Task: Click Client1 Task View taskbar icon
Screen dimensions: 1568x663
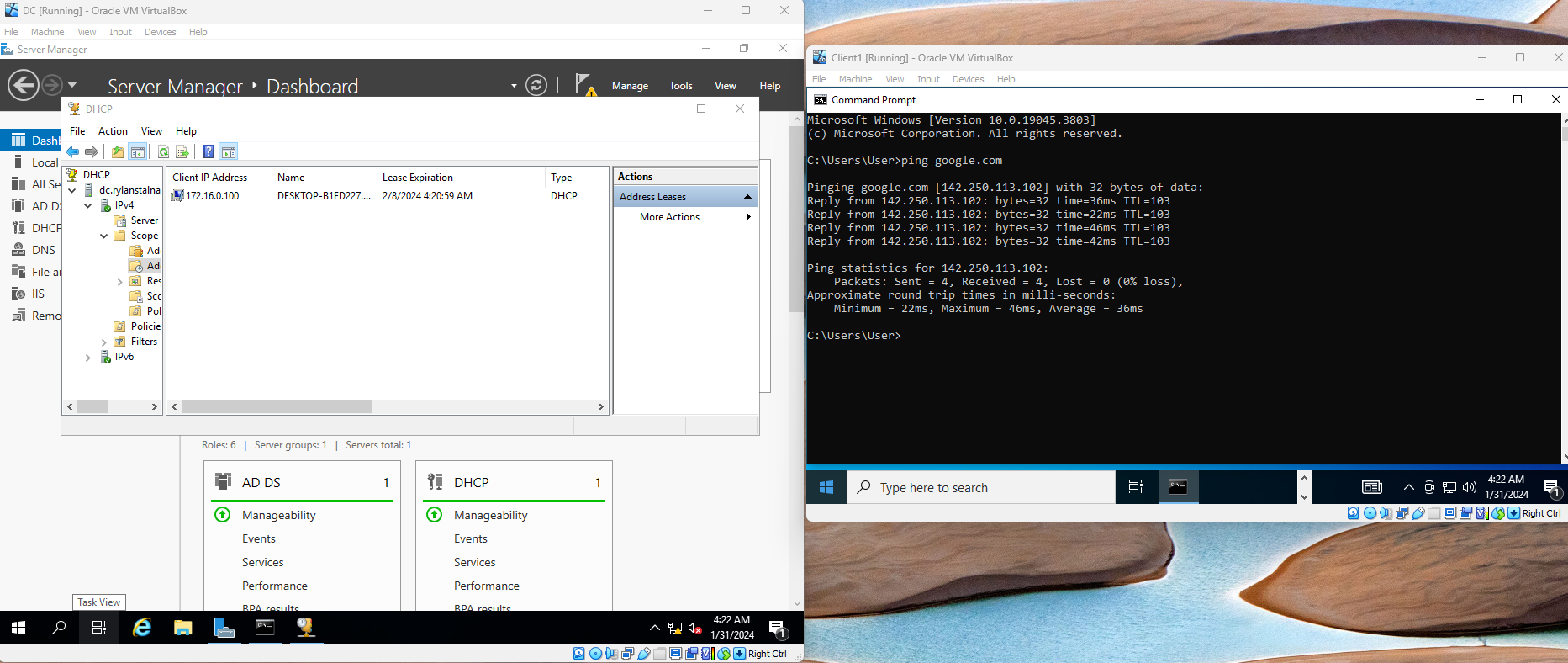Action: tap(1136, 487)
